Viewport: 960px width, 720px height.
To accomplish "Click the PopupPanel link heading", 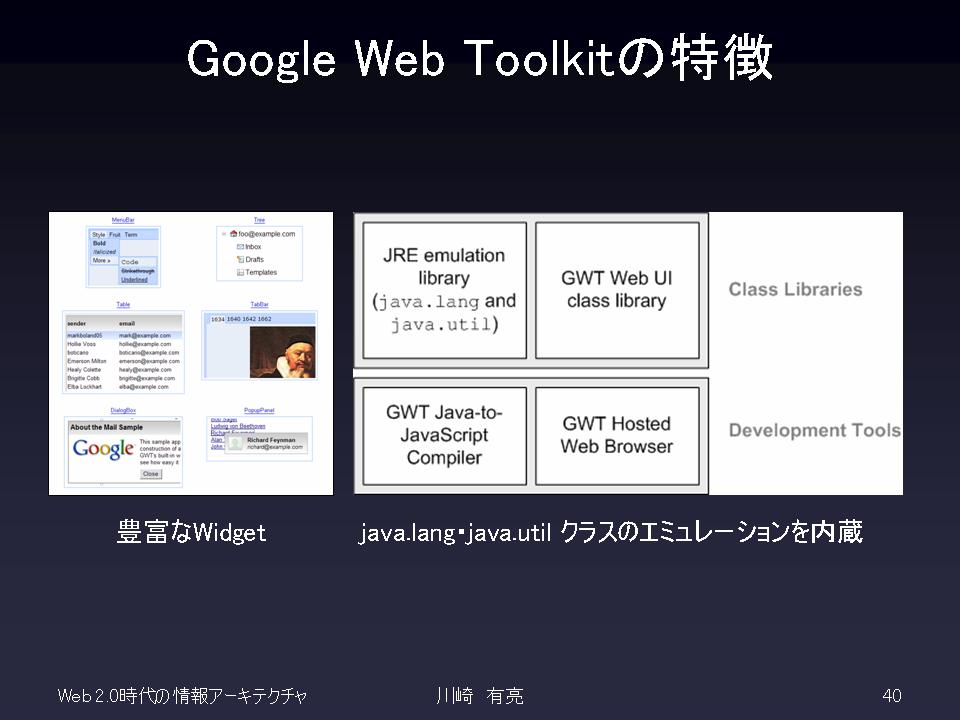I will 260,410.
